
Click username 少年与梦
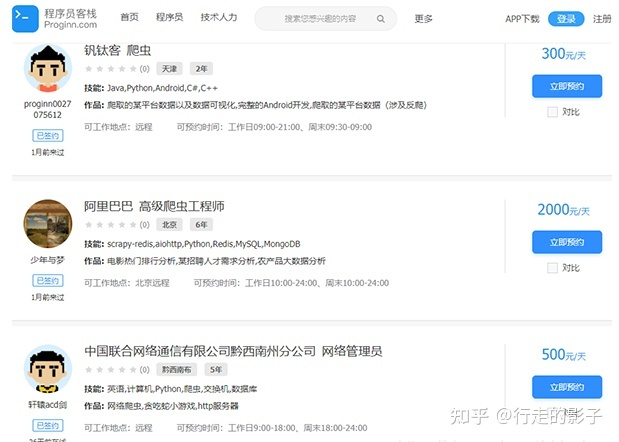click(x=48, y=260)
